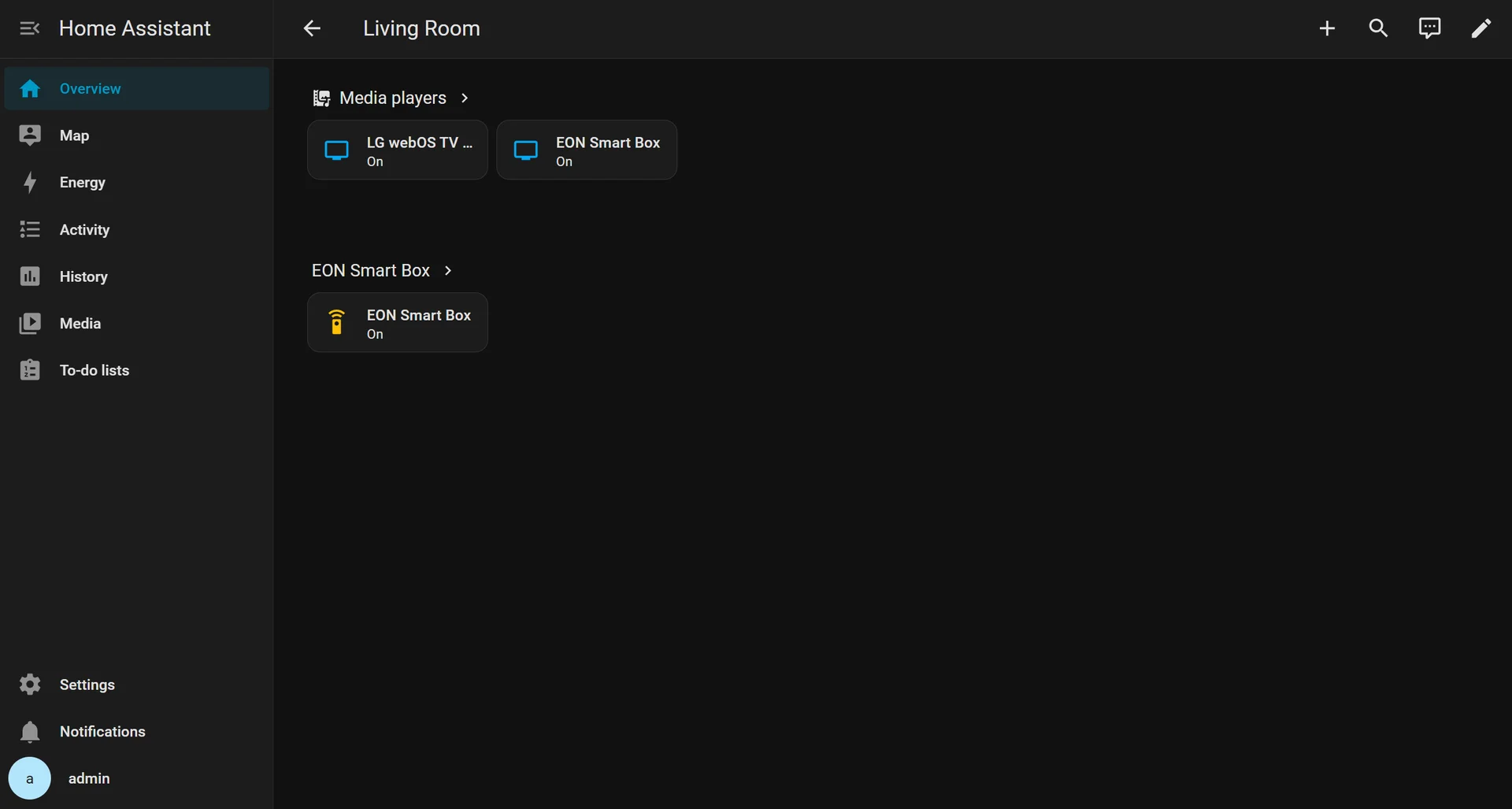Select Energy in the sidebar
Image resolution: width=1512 pixels, height=809 pixels.
tap(137, 183)
